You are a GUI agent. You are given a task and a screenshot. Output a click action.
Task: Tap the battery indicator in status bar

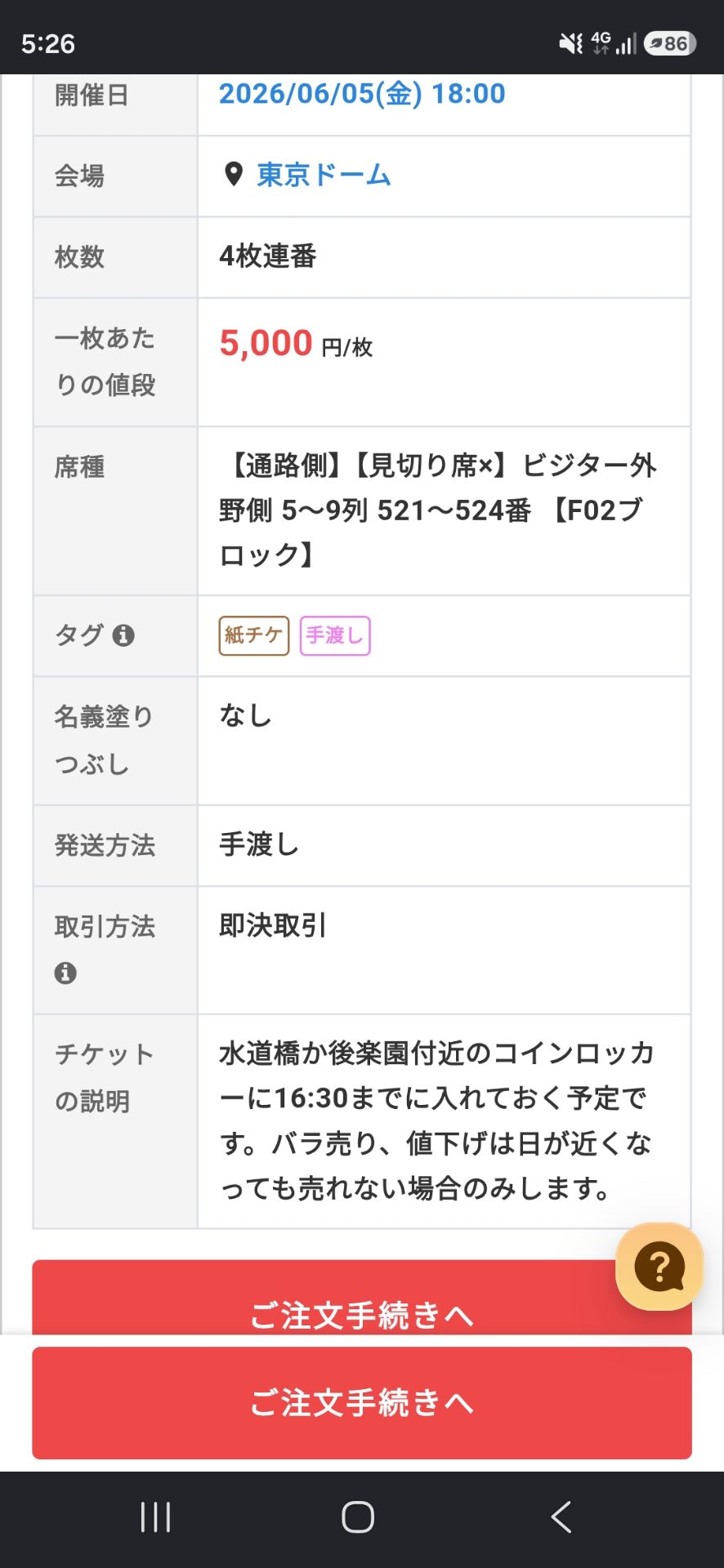pyautogui.click(x=670, y=43)
